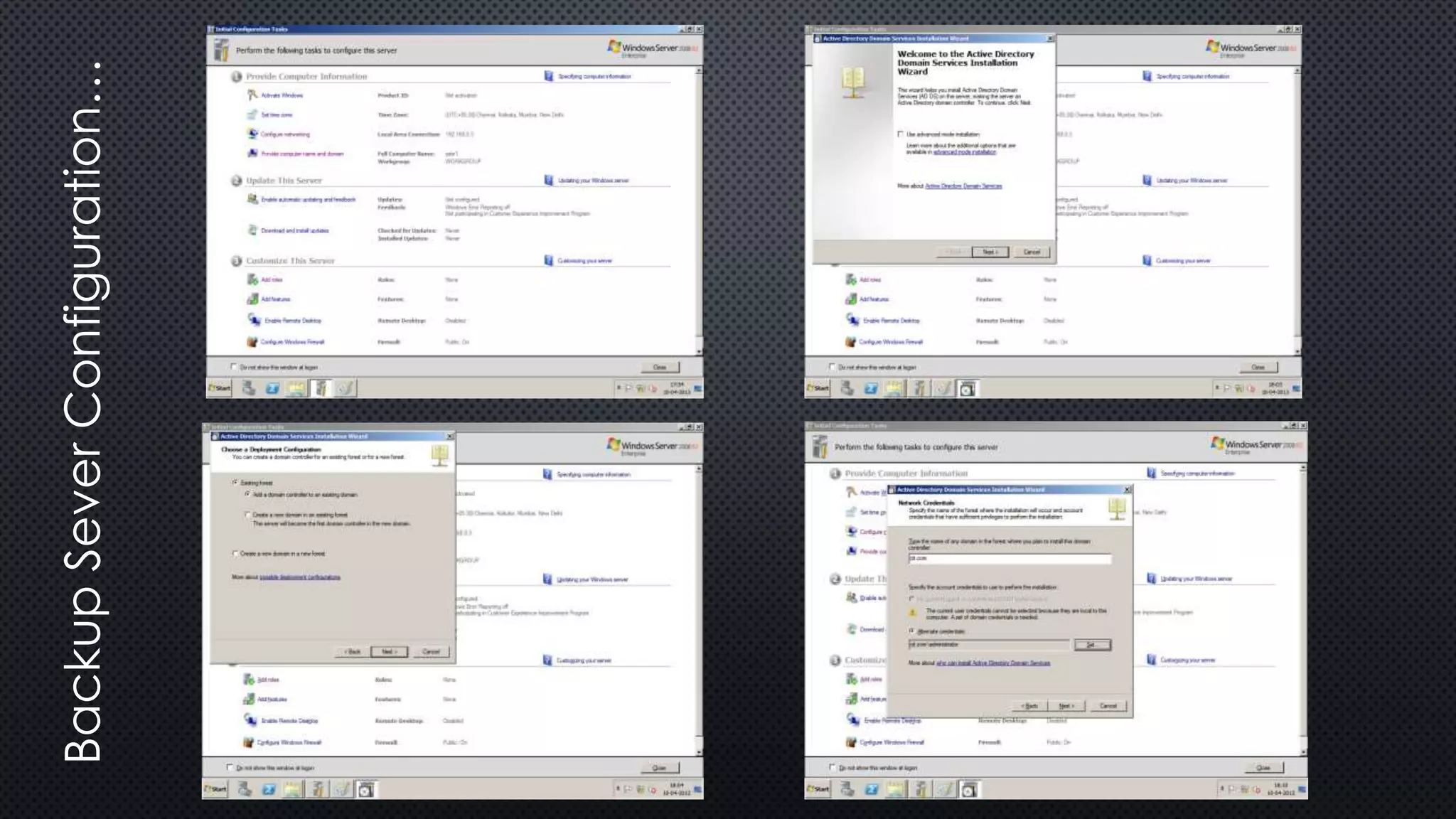Click Cancel in Network Credentials dialog
1456x819 pixels.
tap(1108, 706)
